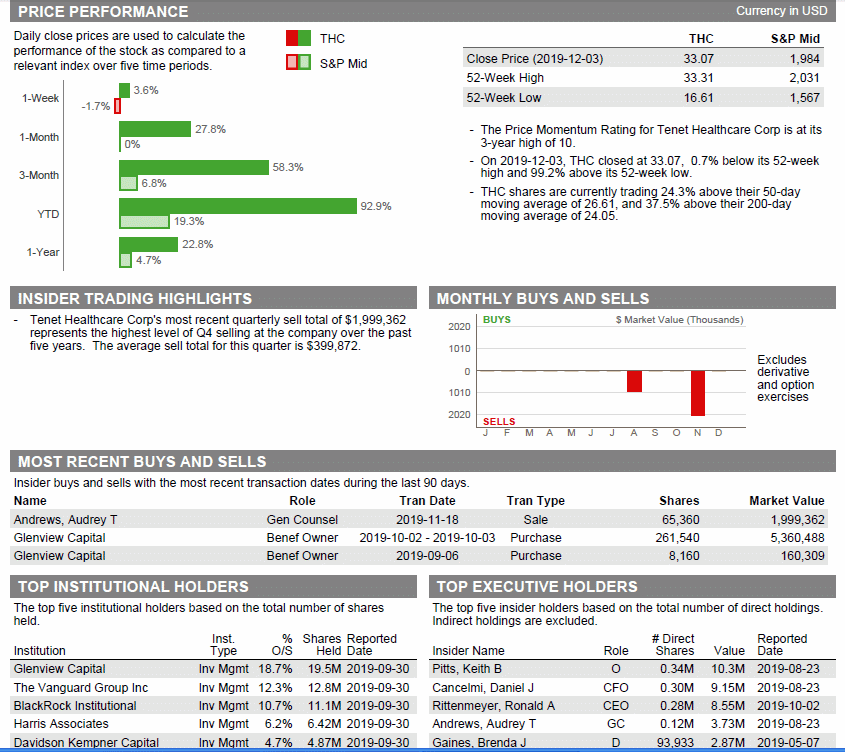The width and height of the screenshot is (845, 752).
Task: Click the 18.7% O/S value
Action: click(275, 669)
